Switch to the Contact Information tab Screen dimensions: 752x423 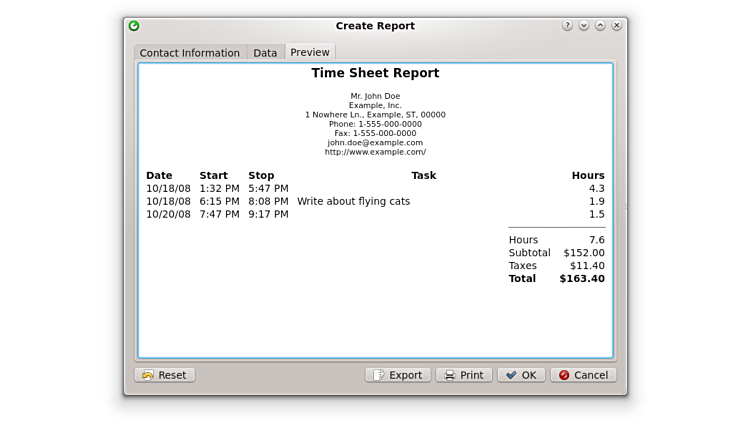(x=190, y=53)
